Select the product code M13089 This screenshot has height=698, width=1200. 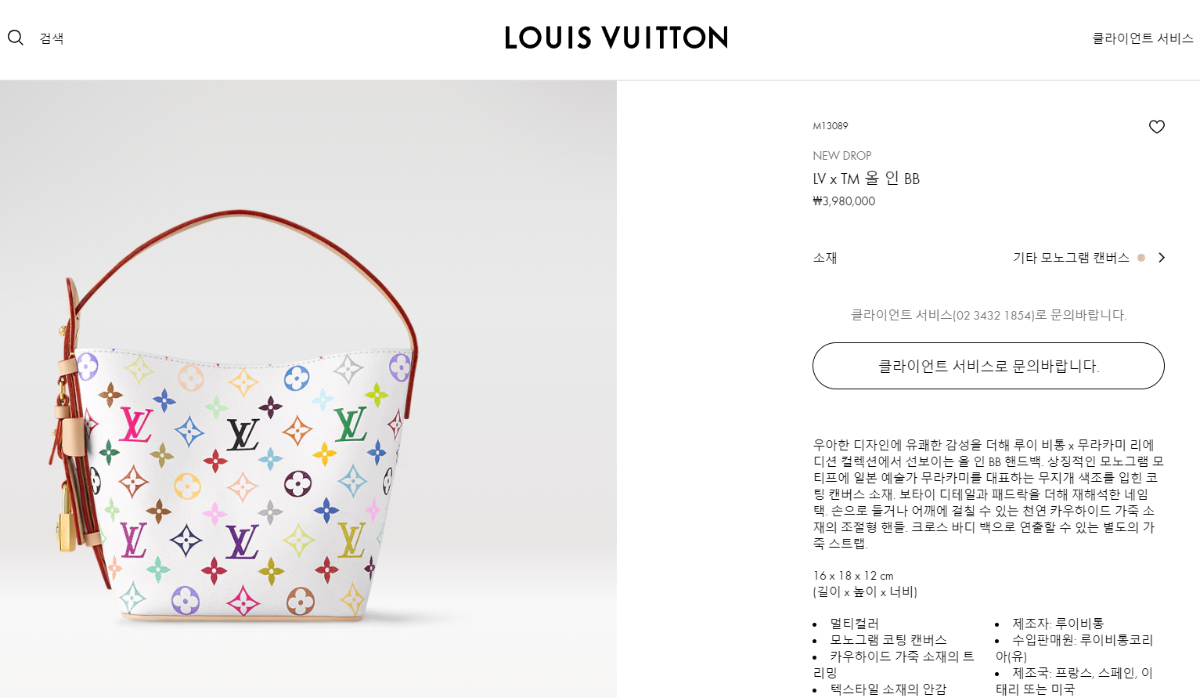[x=830, y=126]
